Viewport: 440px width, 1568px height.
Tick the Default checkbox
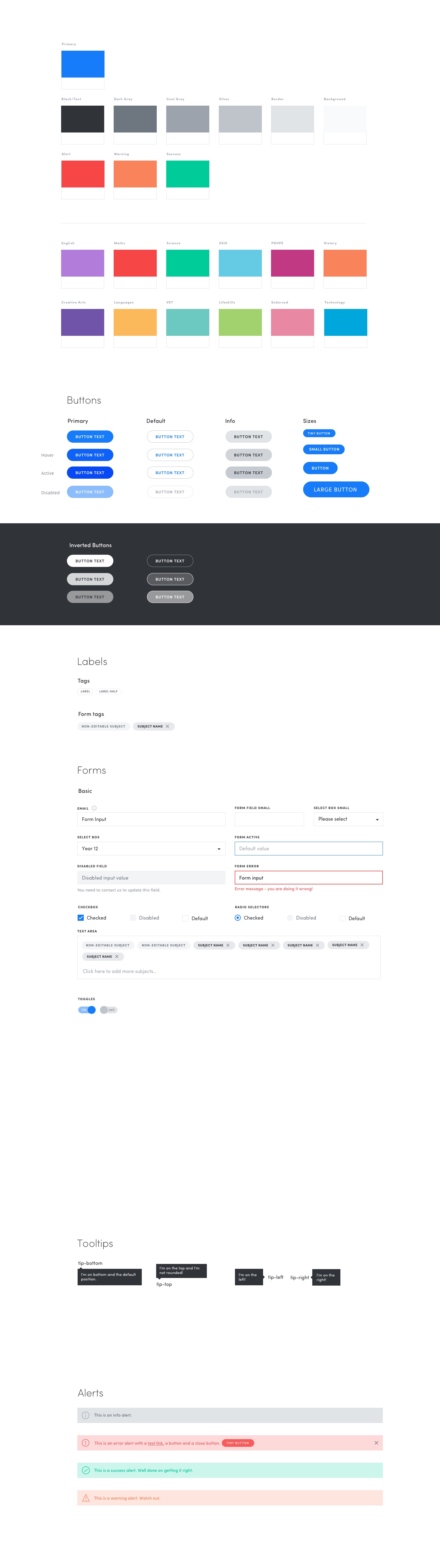185,918
